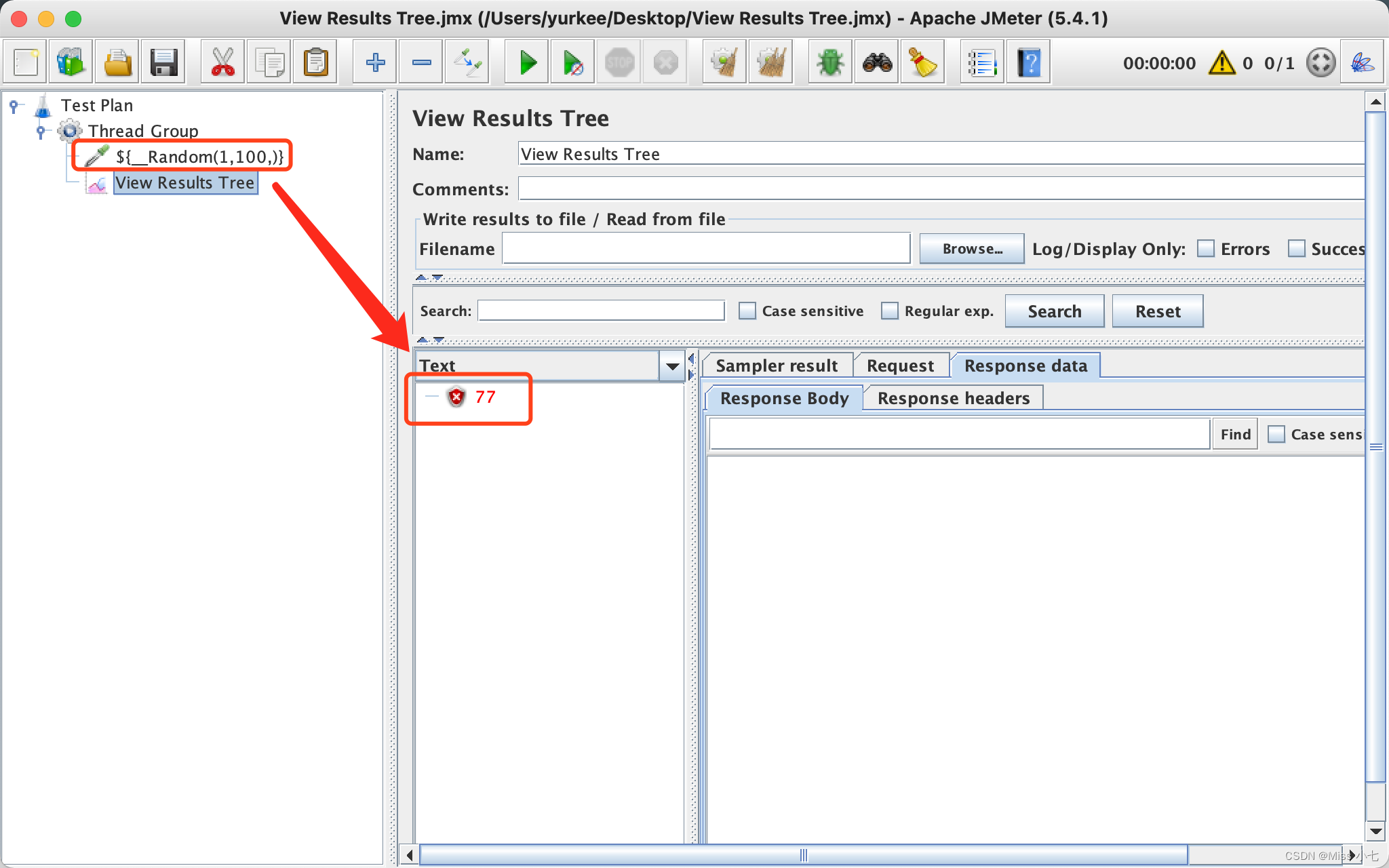Image resolution: width=1389 pixels, height=868 pixels.
Task: Click the results split pane collapse arrows
Action: tap(691, 366)
